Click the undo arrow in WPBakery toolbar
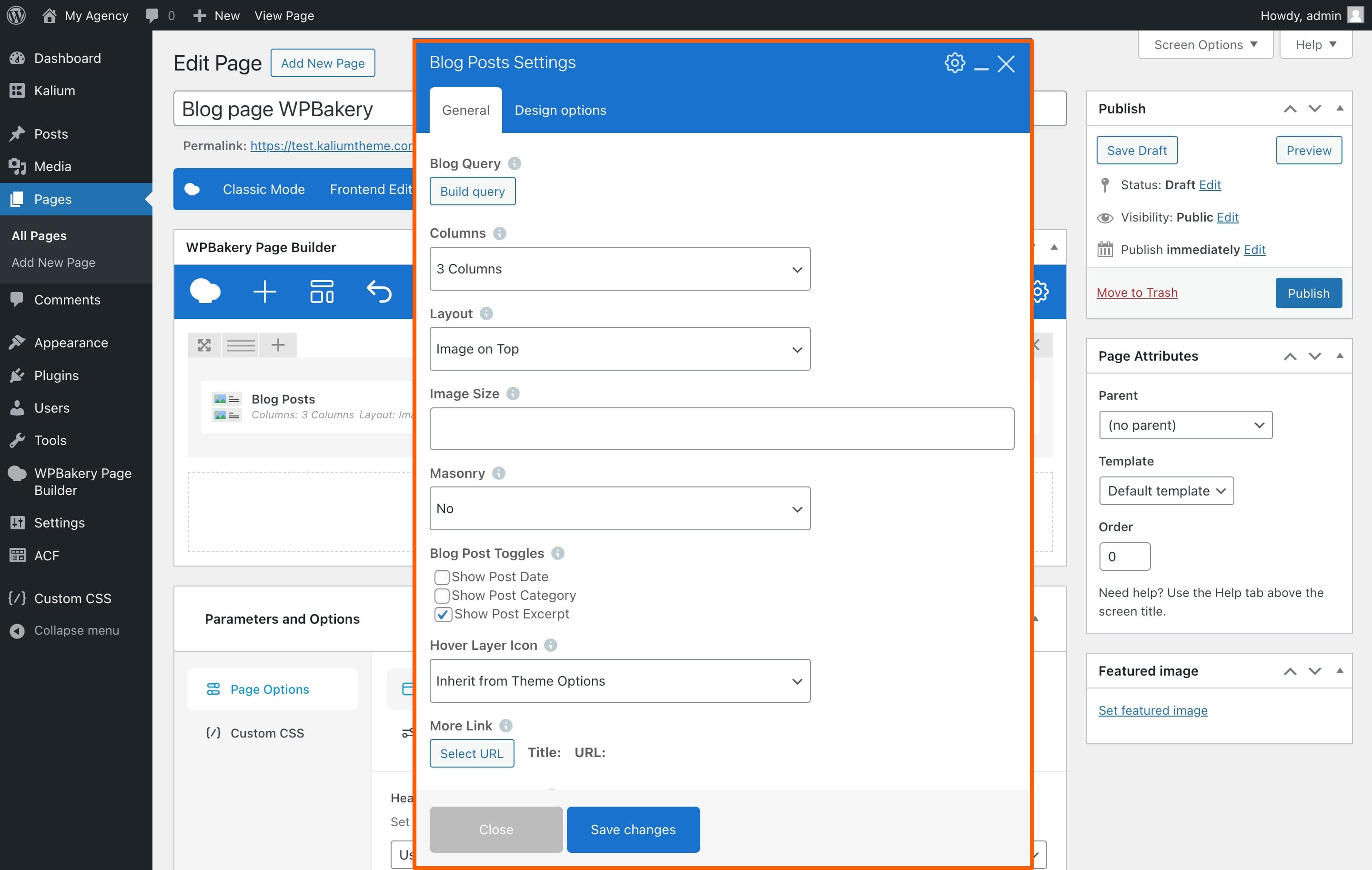Image resolution: width=1372 pixels, height=870 pixels. click(x=379, y=291)
